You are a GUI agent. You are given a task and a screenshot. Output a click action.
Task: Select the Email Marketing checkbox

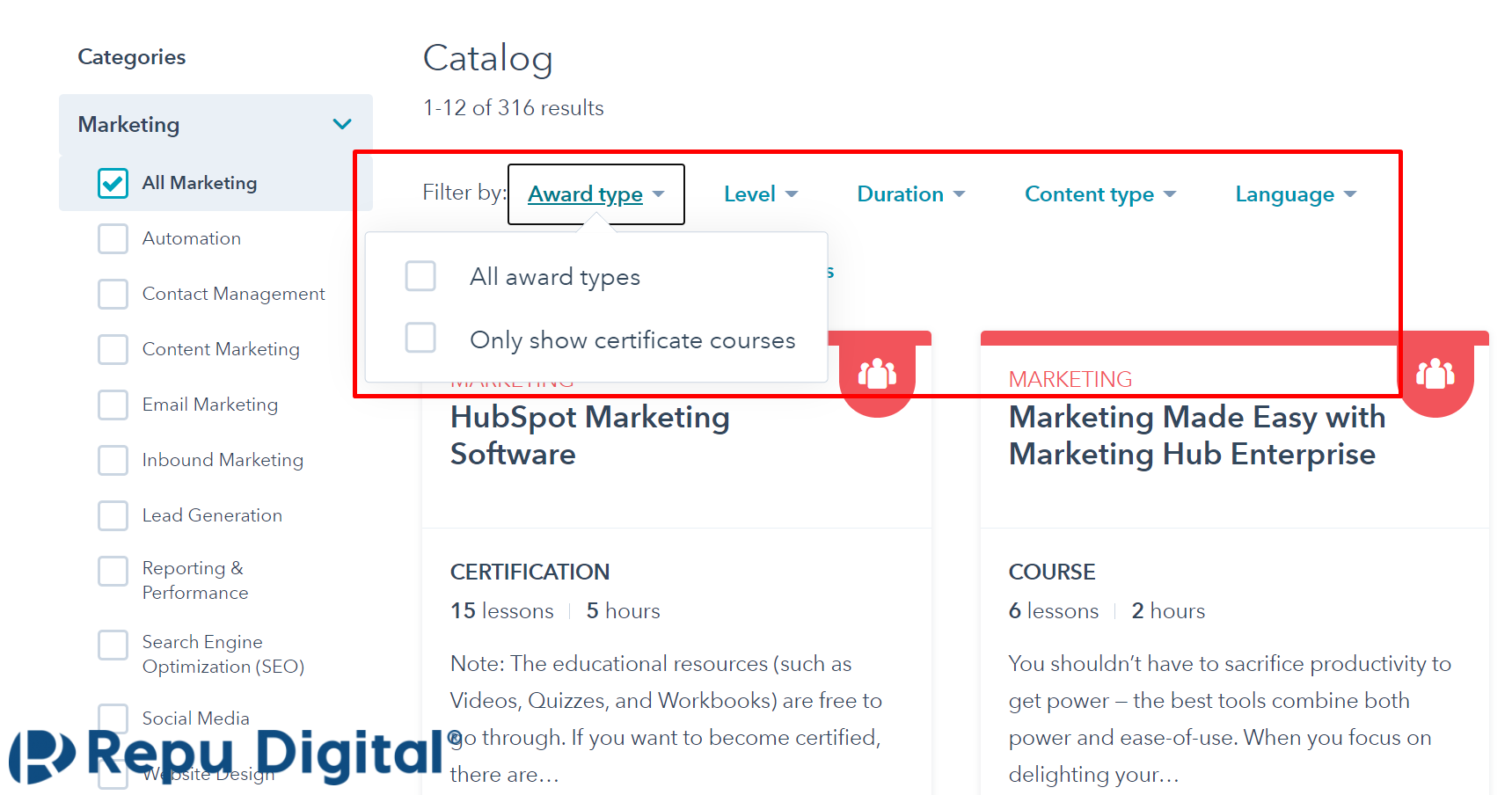pyautogui.click(x=113, y=405)
